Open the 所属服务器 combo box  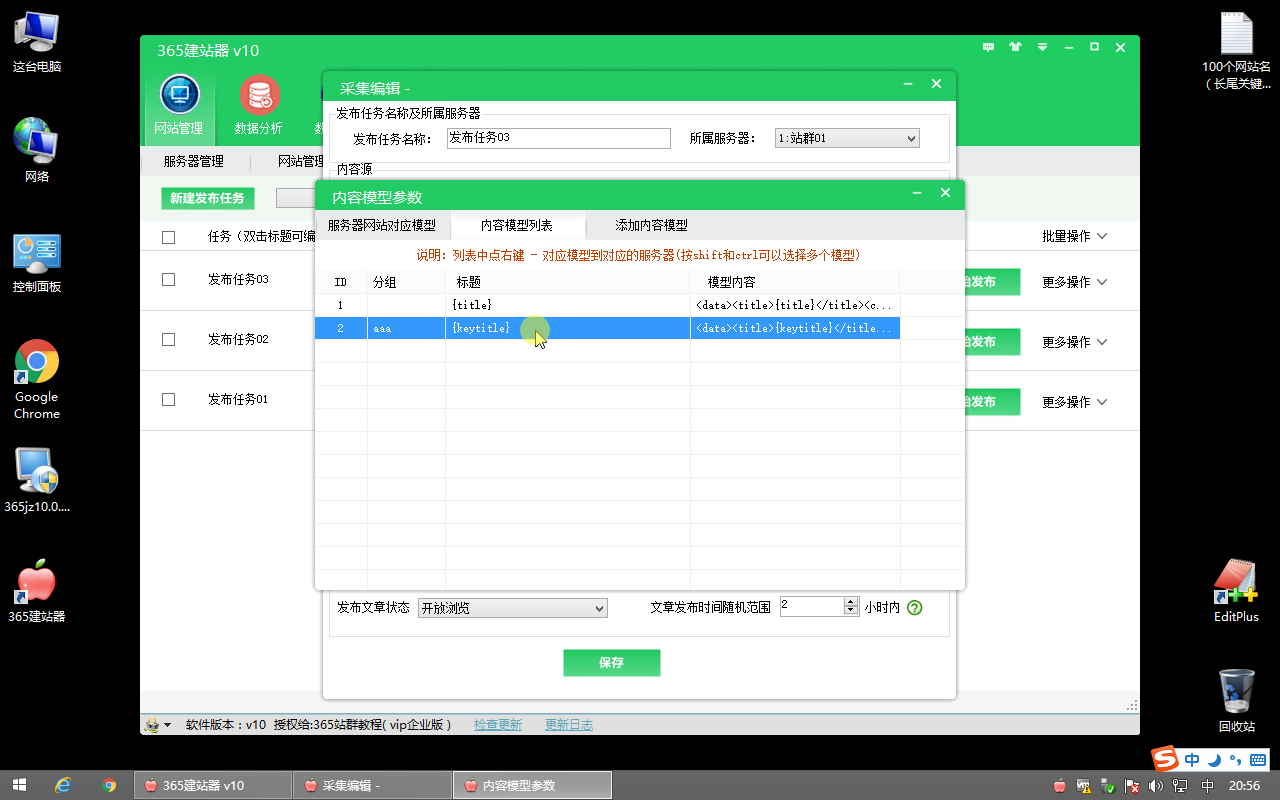point(846,139)
